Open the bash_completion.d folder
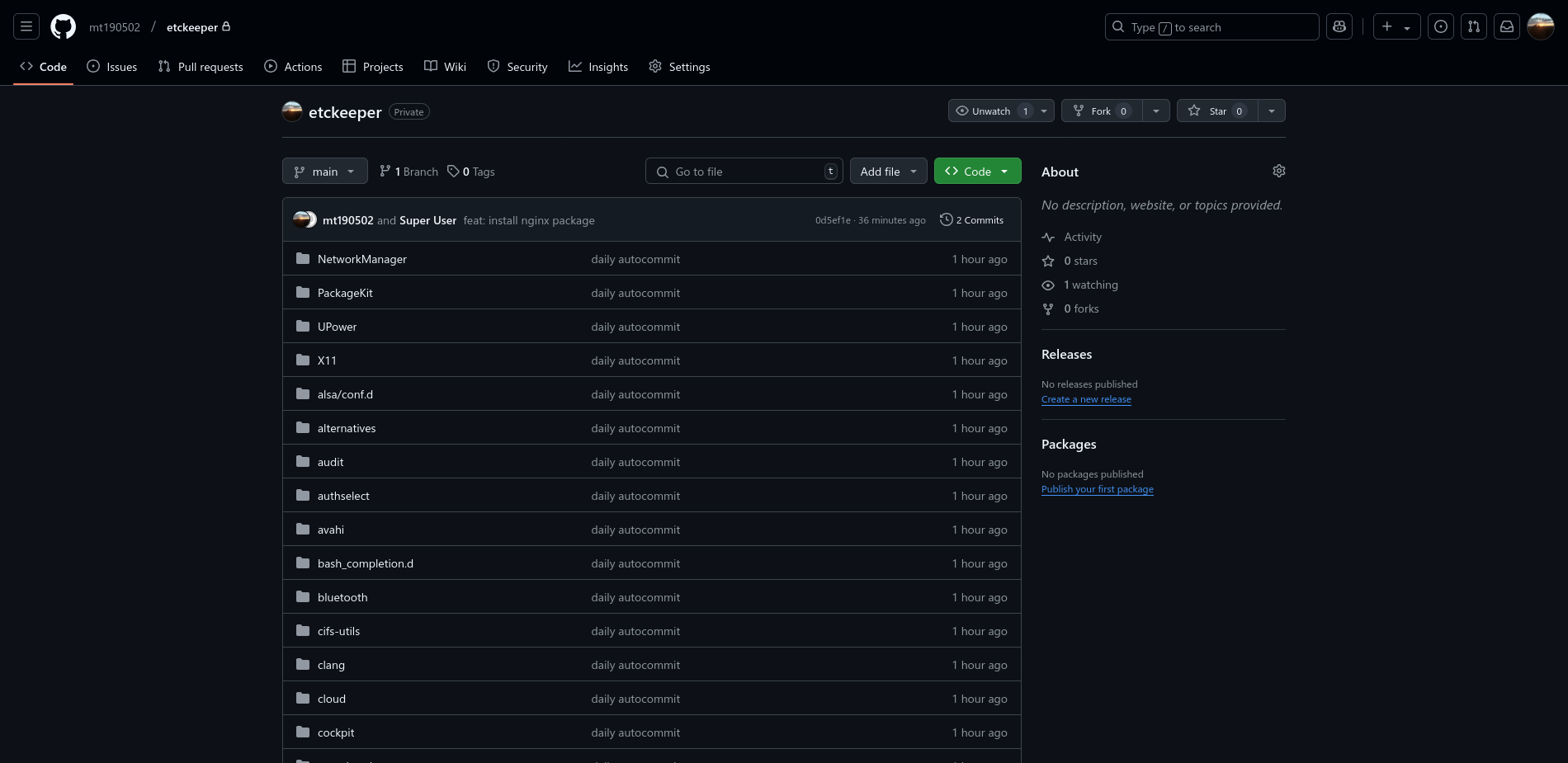This screenshot has width=1568, height=763. tap(366, 563)
